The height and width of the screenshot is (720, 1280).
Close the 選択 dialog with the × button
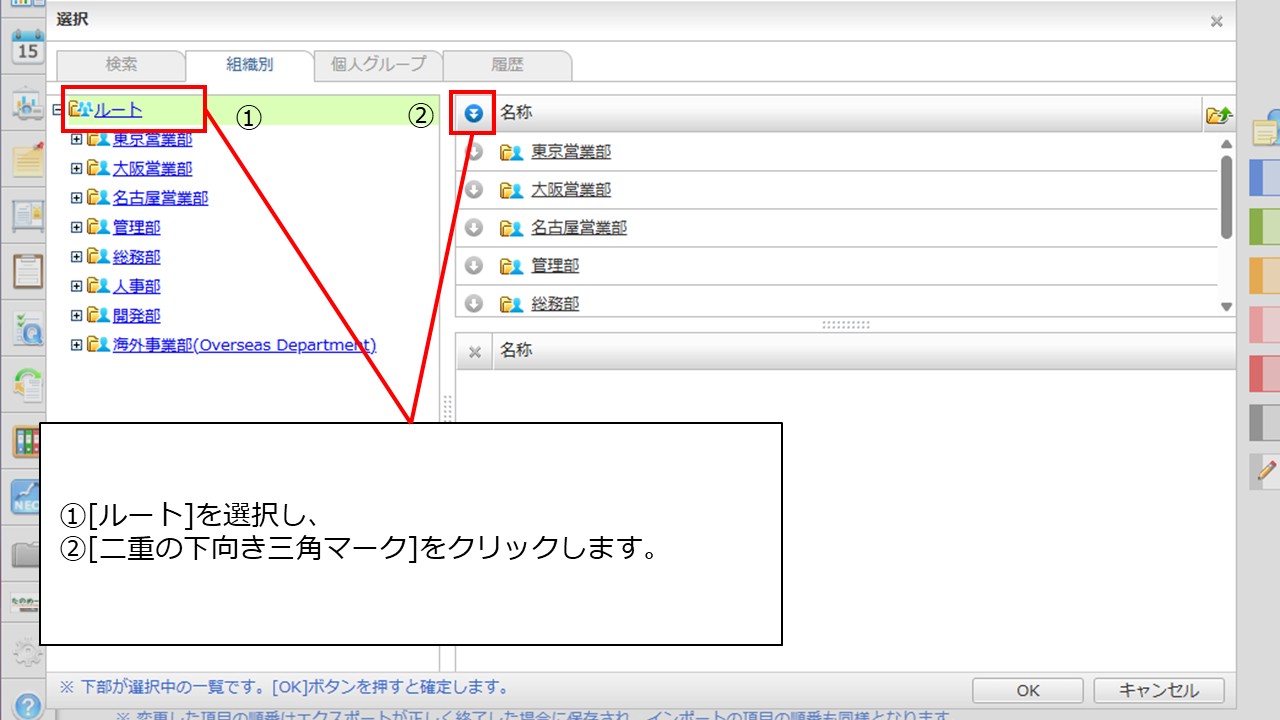click(x=1216, y=21)
